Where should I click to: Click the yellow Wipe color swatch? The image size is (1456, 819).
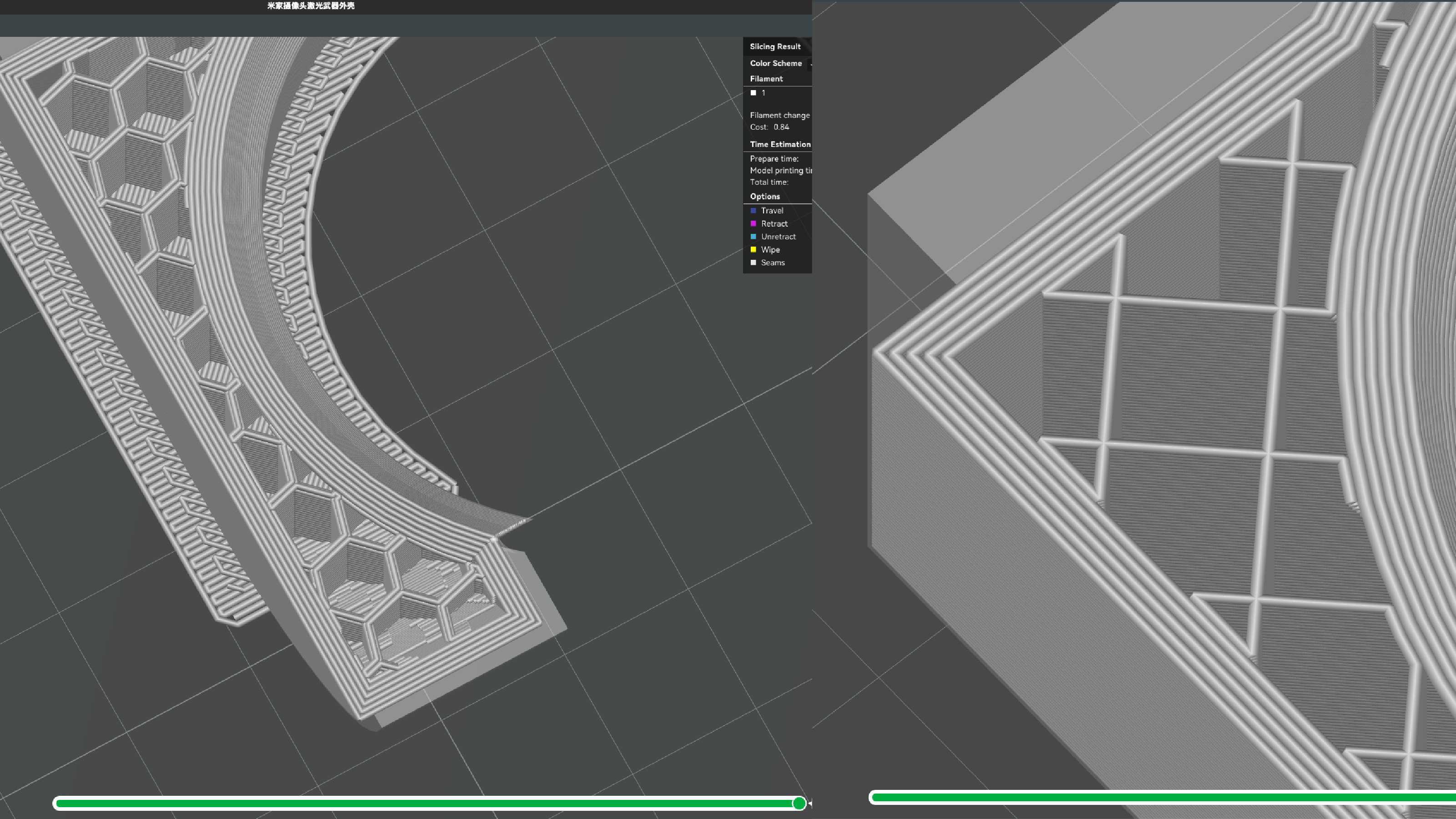coord(753,249)
